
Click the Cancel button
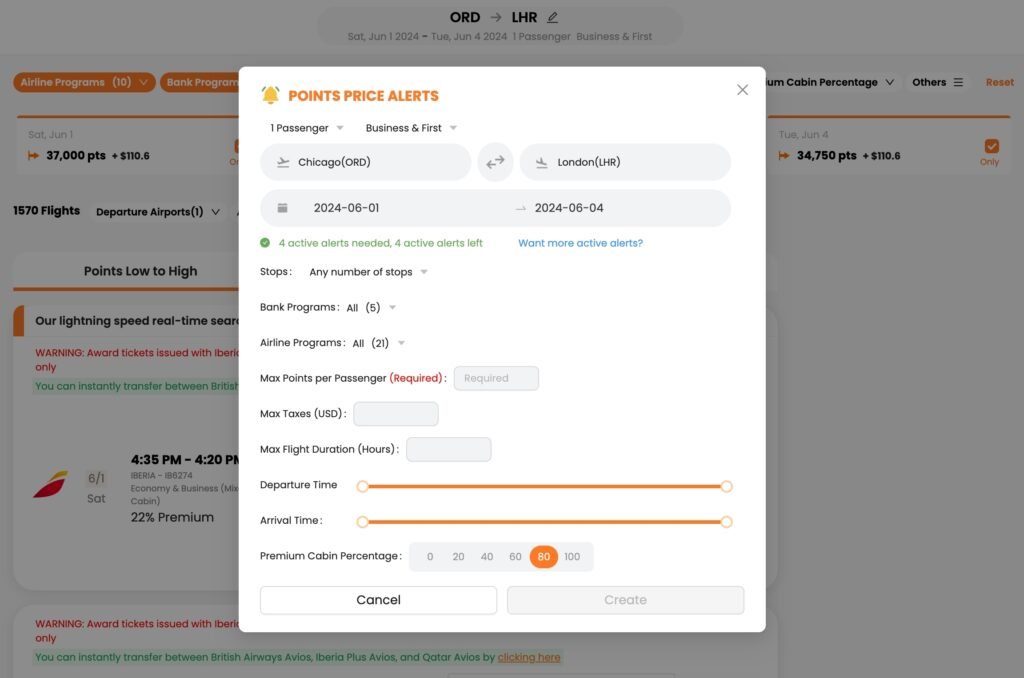click(378, 600)
